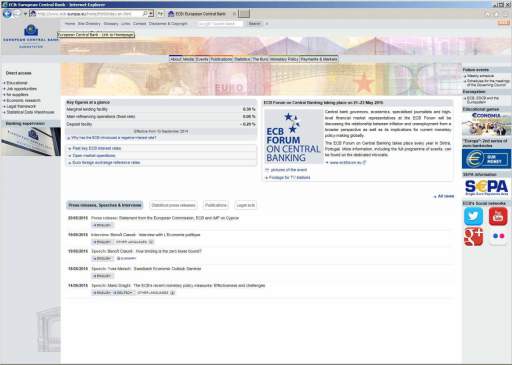The image size is (512, 365).
Task: Open the address bar dropdown arrow
Action: tap(151, 14)
